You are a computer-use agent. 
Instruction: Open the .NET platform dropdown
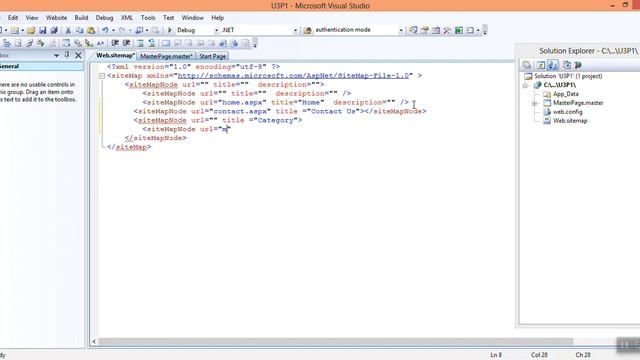click(x=295, y=30)
